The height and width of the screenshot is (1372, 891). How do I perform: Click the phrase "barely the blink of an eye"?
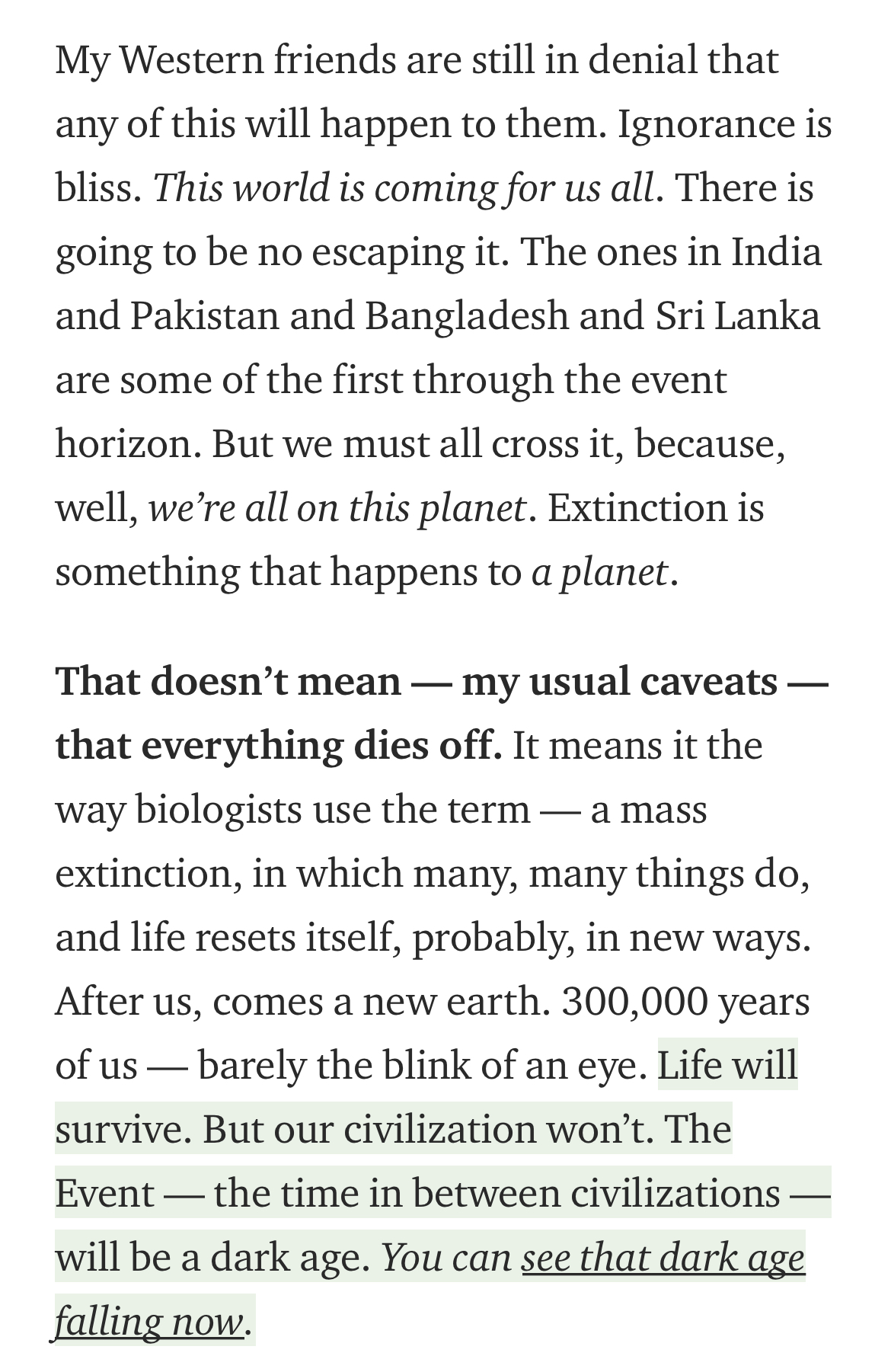(x=422, y=1067)
